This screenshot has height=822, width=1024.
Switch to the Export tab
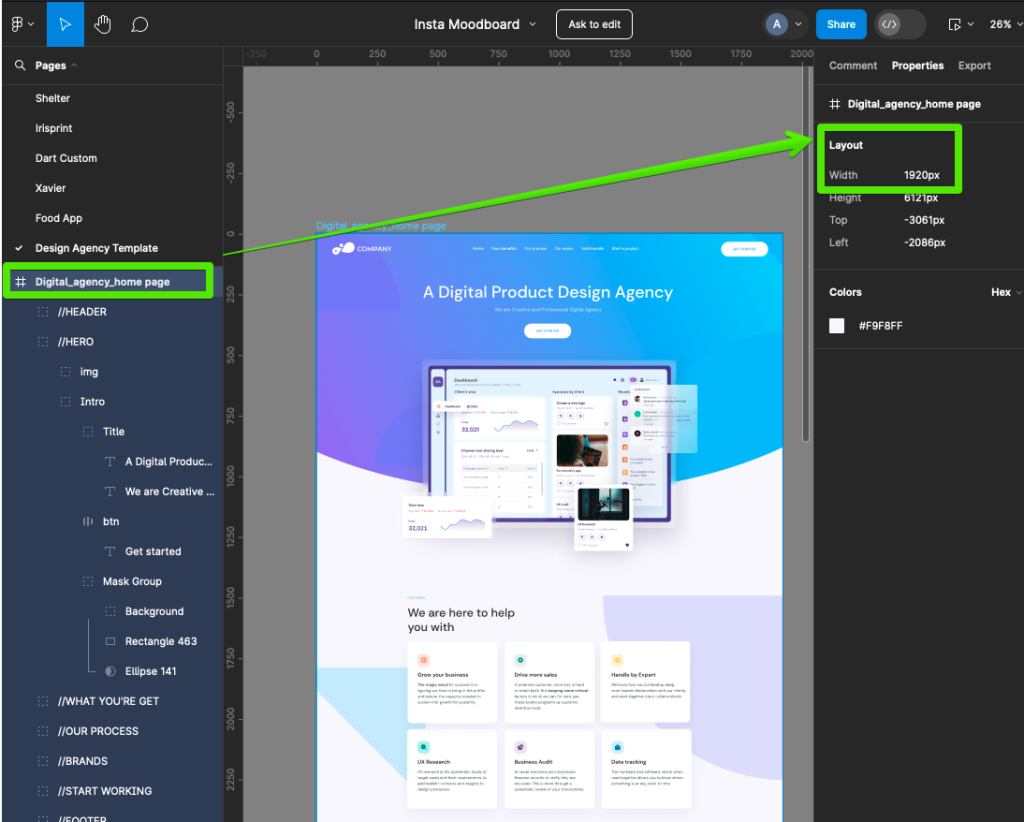click(x=974, y=65)
